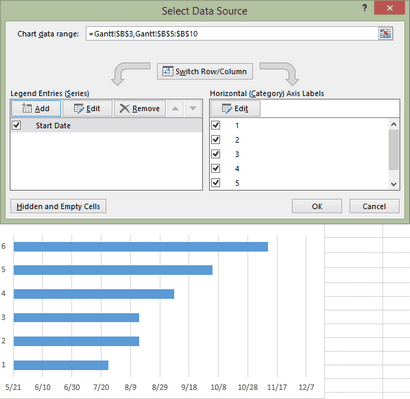Uncheck the Start Date series checkbox
Viewport: 410px width, 399px height.
16,125
